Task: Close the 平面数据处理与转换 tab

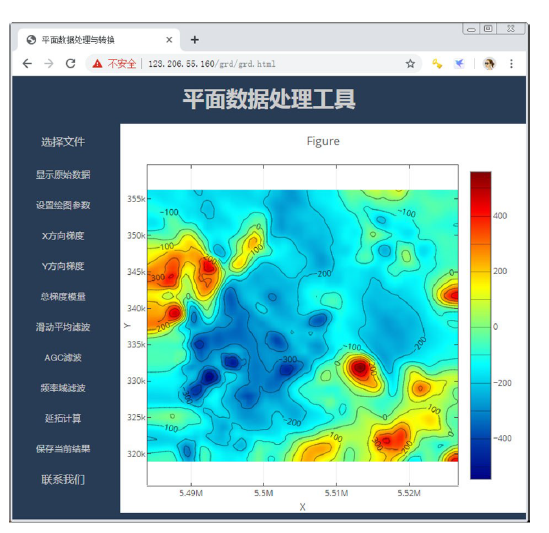Action: 169,40
